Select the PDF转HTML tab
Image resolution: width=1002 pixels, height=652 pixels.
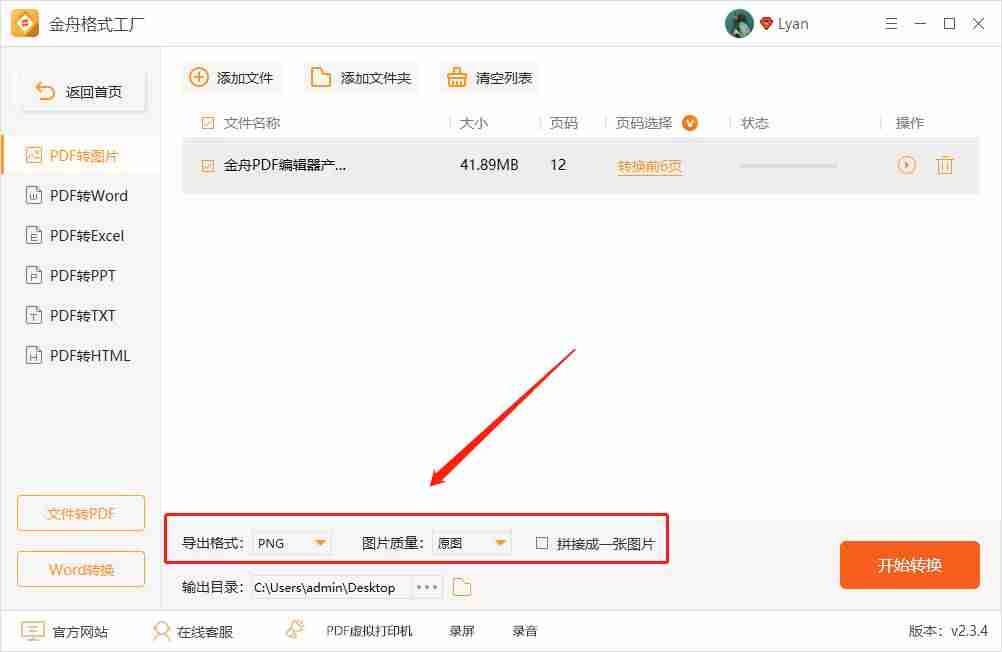[x=81, y=355]
